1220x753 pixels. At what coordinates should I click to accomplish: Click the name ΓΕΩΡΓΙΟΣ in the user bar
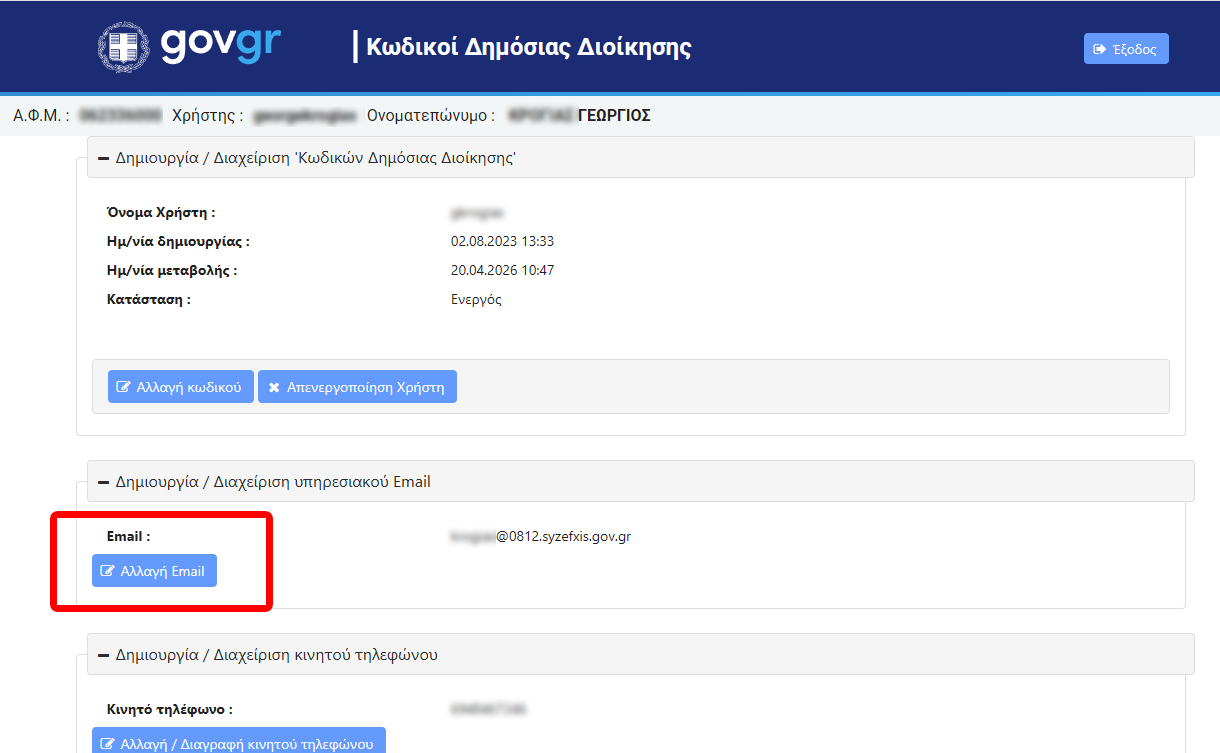[614, 115]
